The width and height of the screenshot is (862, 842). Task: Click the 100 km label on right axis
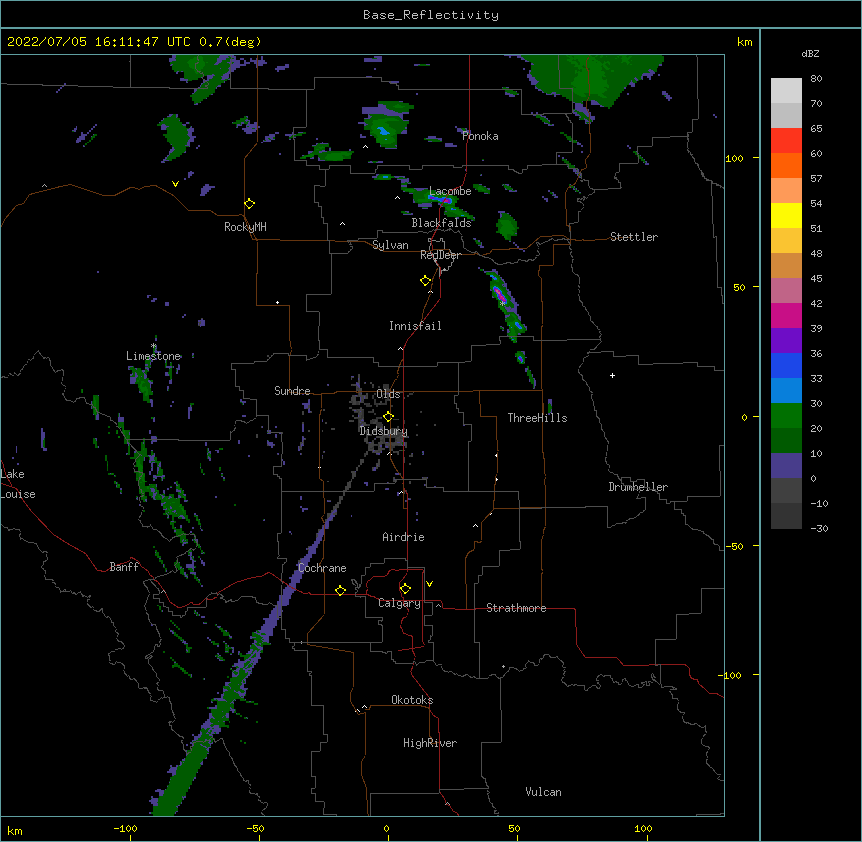pyautogui.click(x=734, y=158)
